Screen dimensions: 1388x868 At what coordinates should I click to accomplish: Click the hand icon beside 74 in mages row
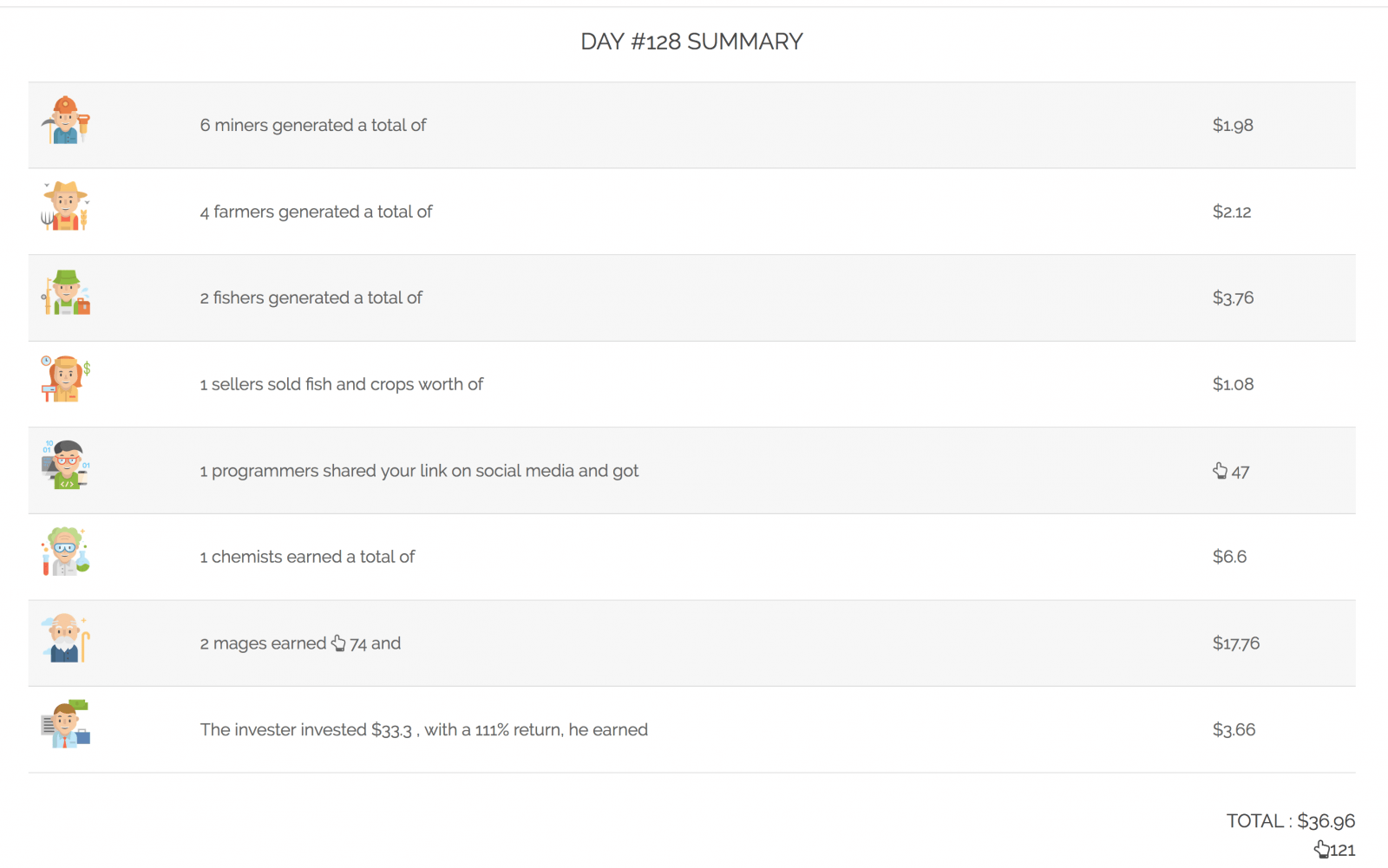click(338, 643)
